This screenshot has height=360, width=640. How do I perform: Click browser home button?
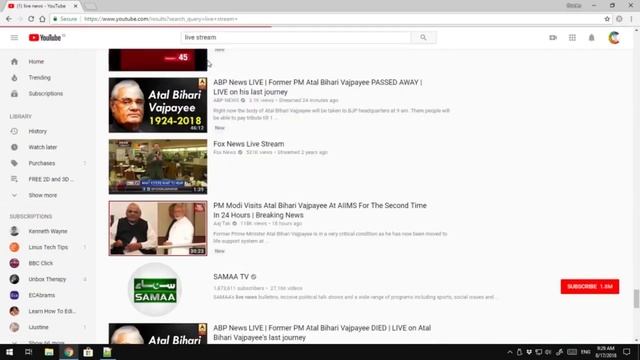point(42,19)
